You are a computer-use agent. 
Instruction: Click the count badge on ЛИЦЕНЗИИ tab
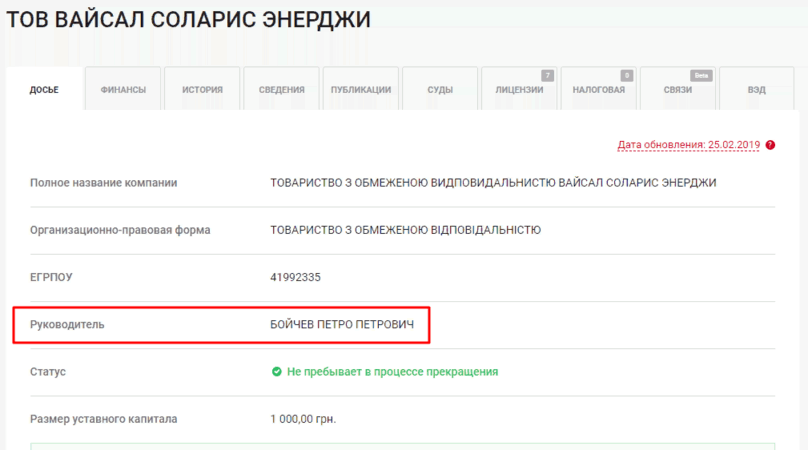547,76
